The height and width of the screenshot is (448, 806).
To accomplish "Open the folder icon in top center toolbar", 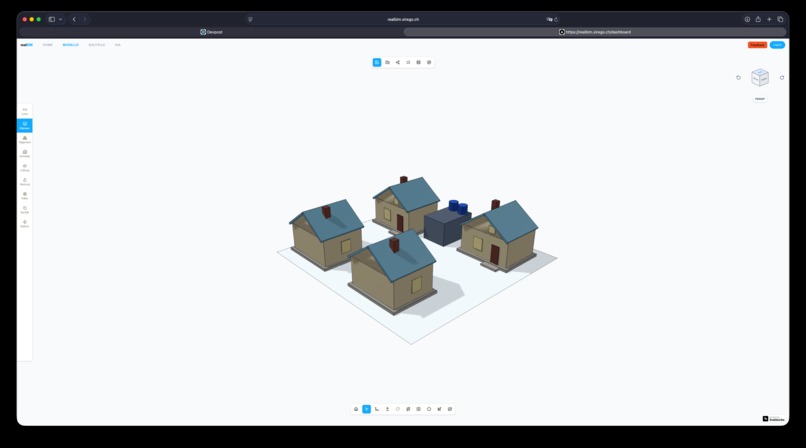I will tap(387, 62).
